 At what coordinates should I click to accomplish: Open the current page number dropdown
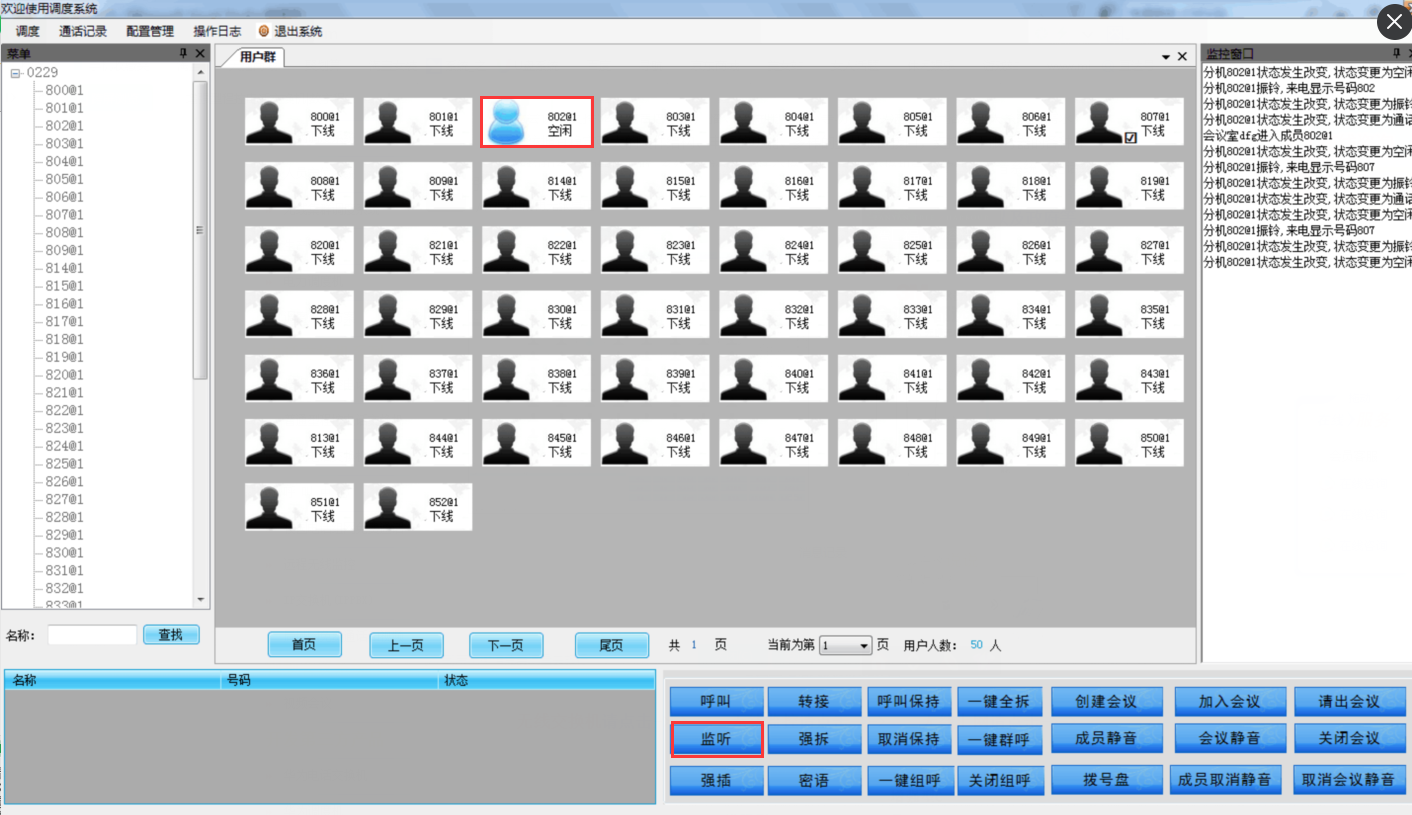click(x=865, y=646)
